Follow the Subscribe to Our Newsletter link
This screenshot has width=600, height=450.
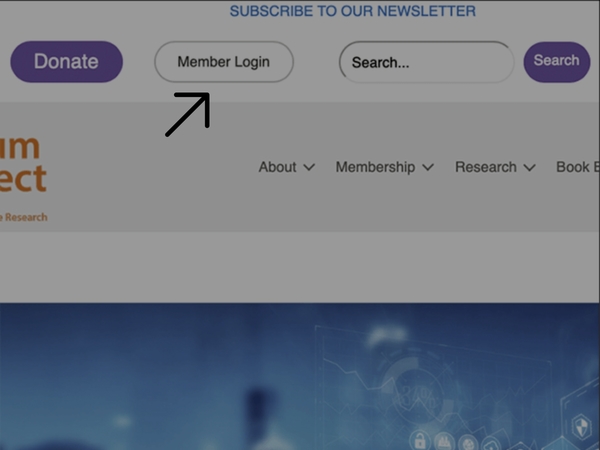click(352, 11)
